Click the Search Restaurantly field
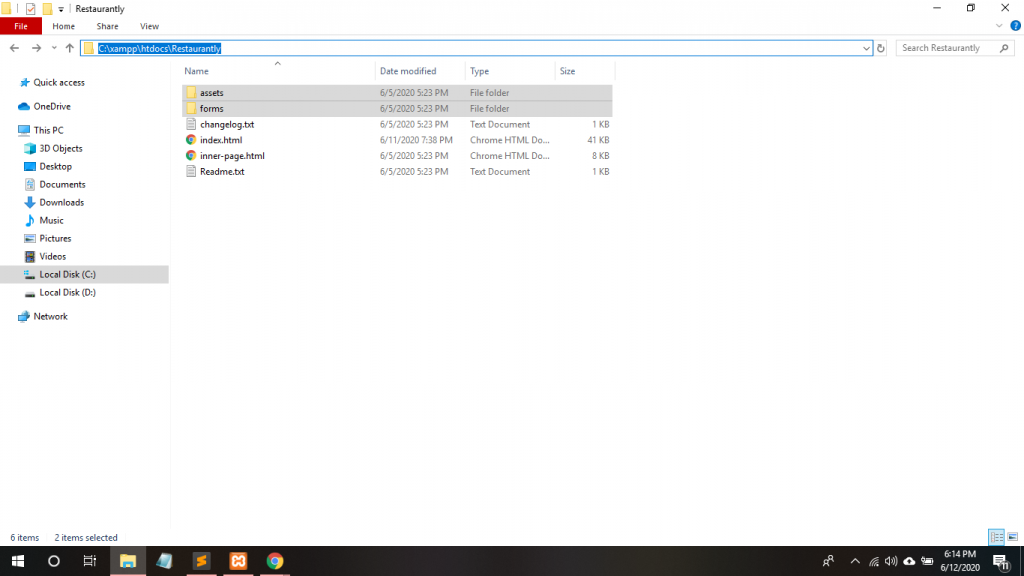Image resolution: width=1024 pixels, height=576 pixels. pyautogui.click(x=947, y=48)
